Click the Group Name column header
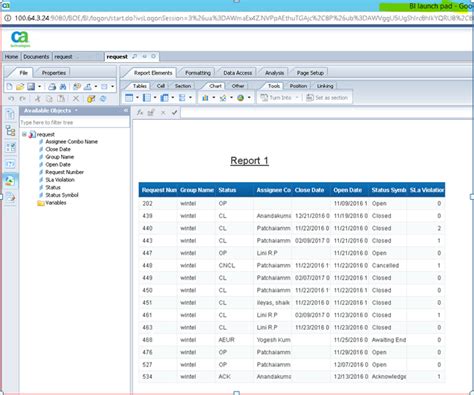Screen dimensions: 474x395 pyautogui.click(x=197, y=190)
